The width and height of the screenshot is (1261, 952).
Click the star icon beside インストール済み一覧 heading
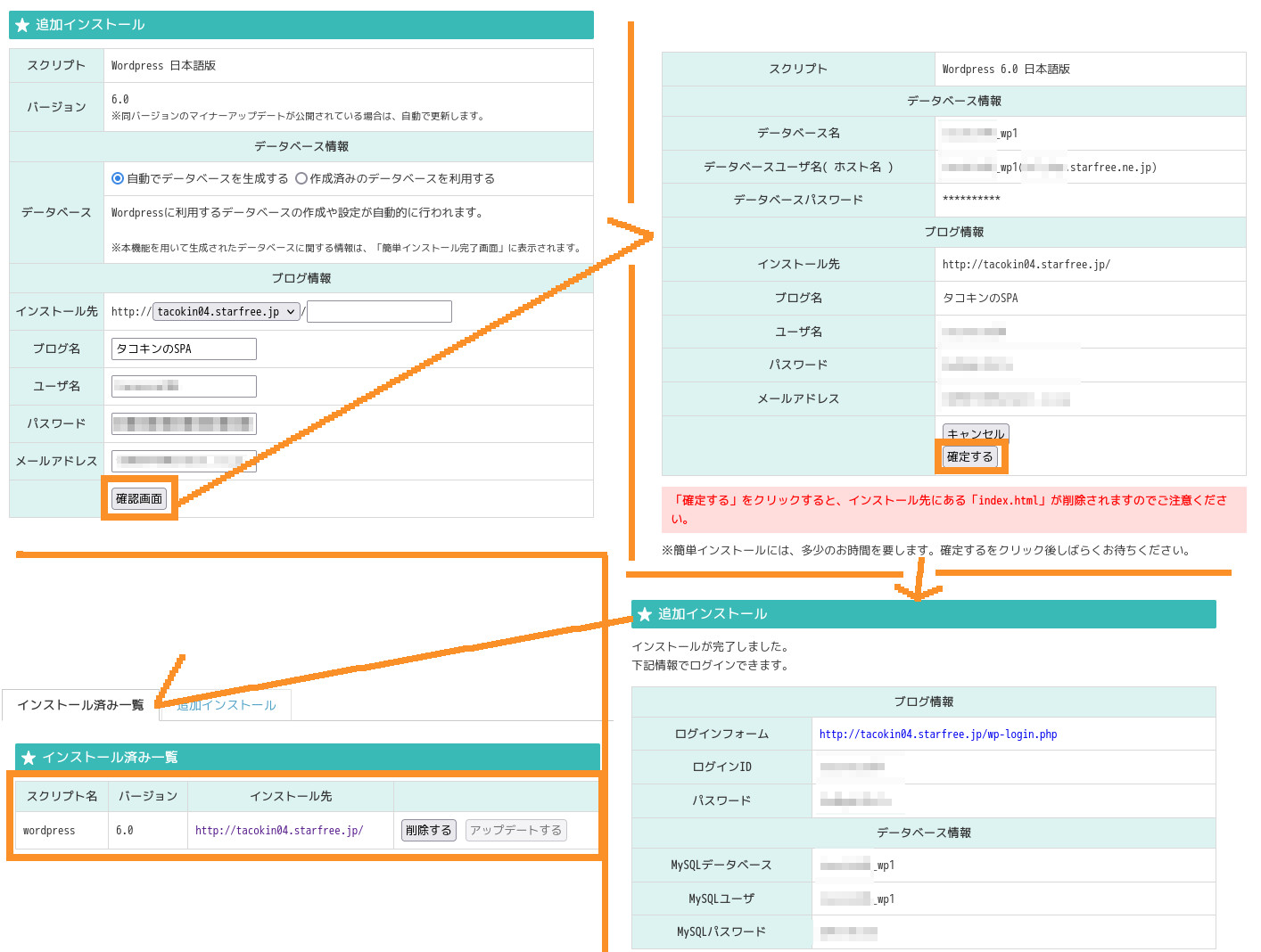(29, 758)
